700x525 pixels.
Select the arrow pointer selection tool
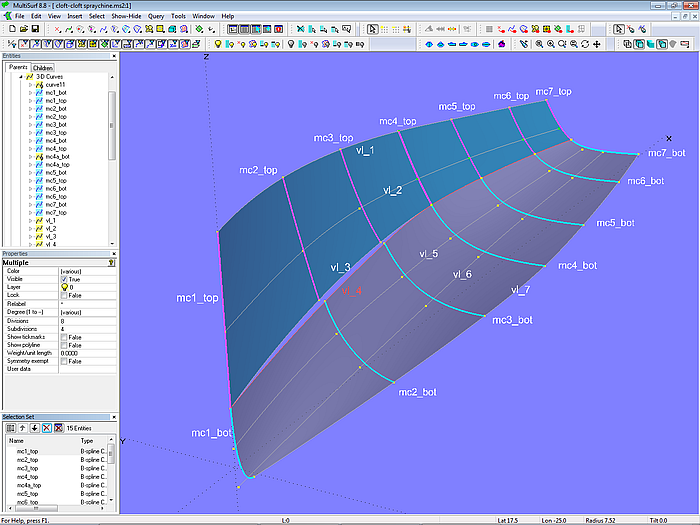[372, 30]
